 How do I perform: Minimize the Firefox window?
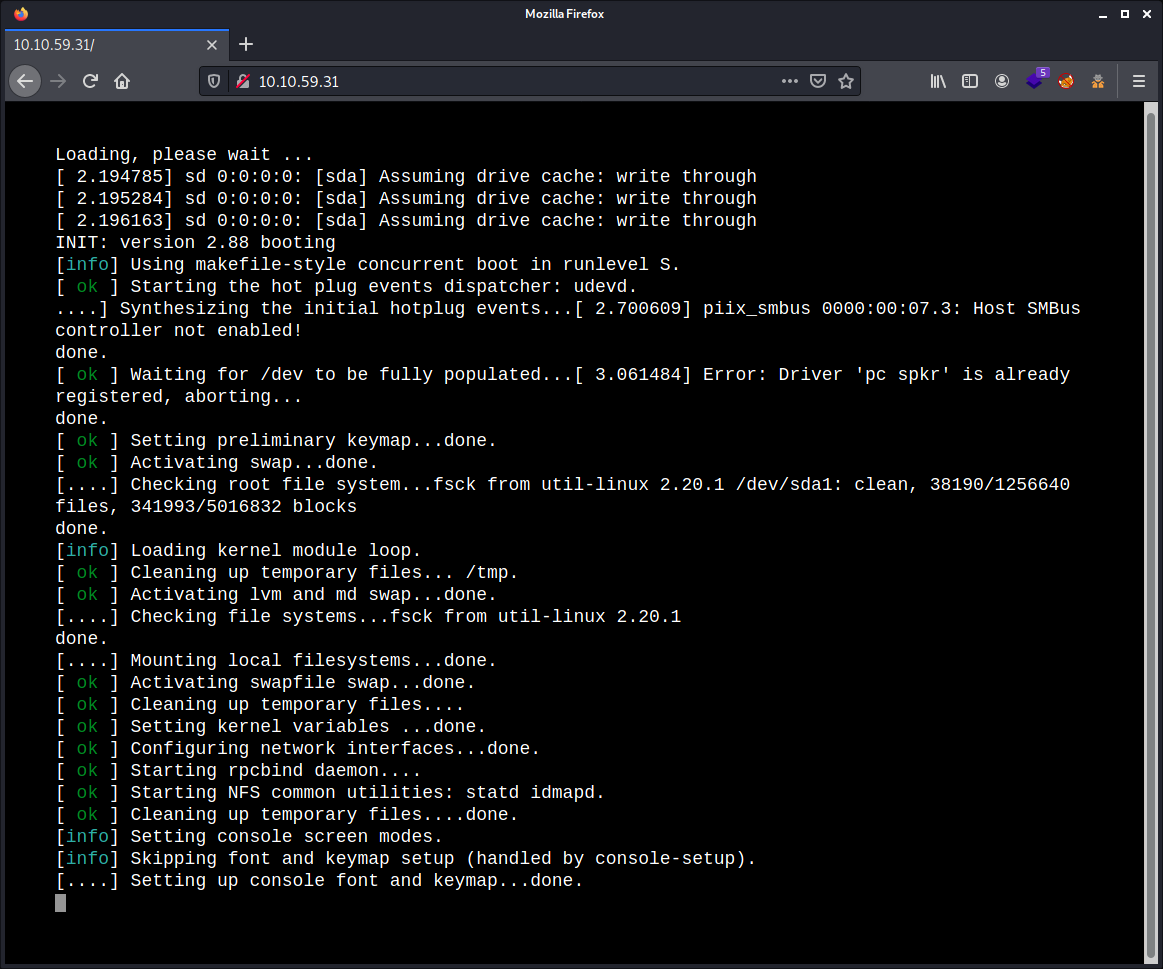pos(1103,14)
